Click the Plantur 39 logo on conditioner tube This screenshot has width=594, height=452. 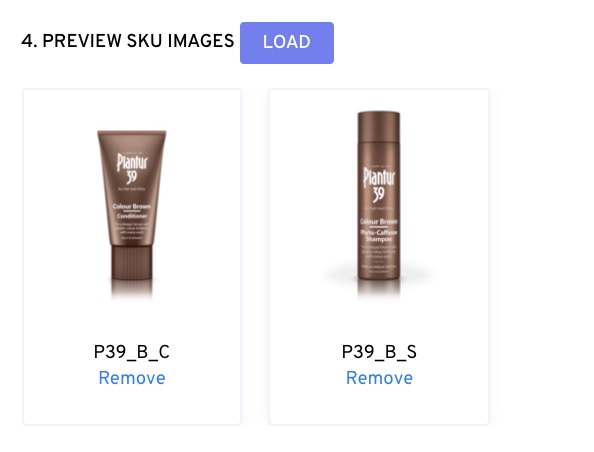tap(132, 168)
